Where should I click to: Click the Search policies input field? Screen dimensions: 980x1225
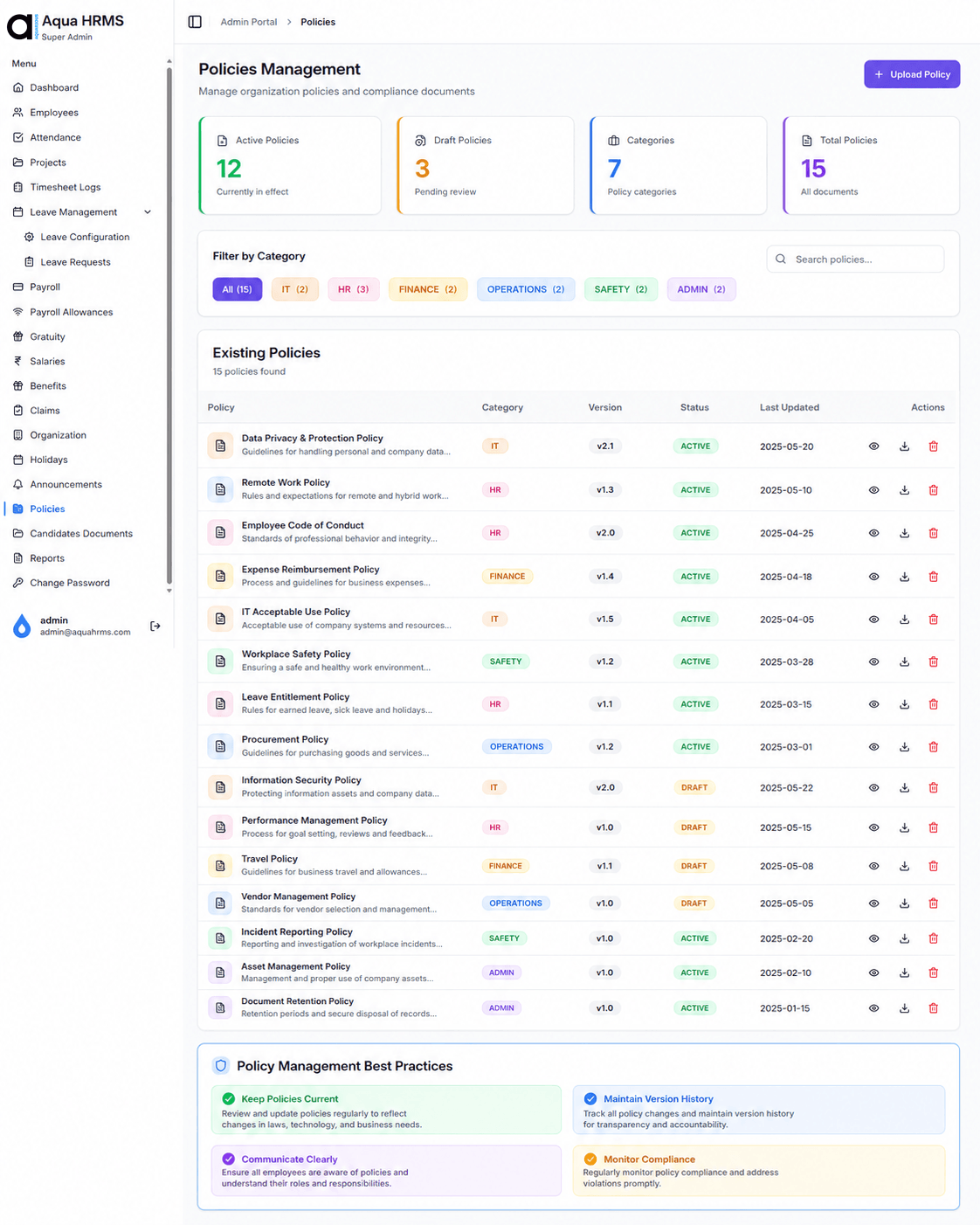click(x=855, y=260)
